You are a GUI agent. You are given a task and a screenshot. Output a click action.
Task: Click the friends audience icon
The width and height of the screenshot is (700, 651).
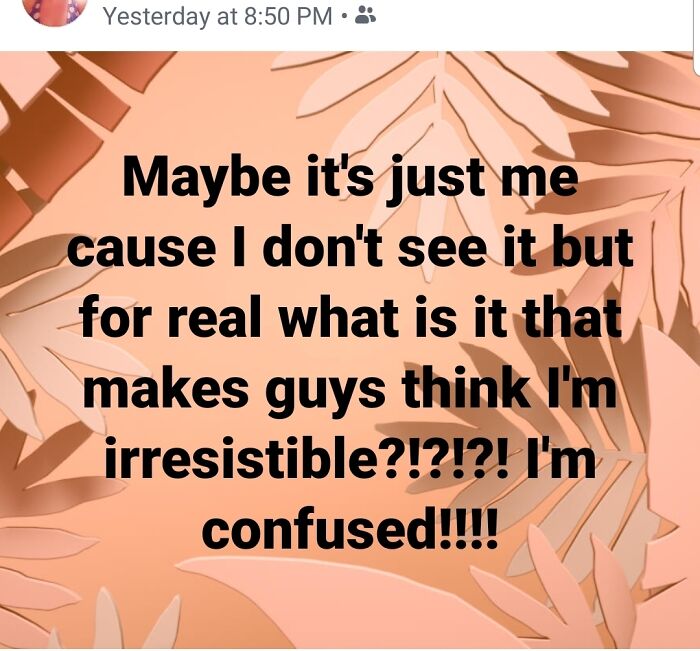(366, 16)
